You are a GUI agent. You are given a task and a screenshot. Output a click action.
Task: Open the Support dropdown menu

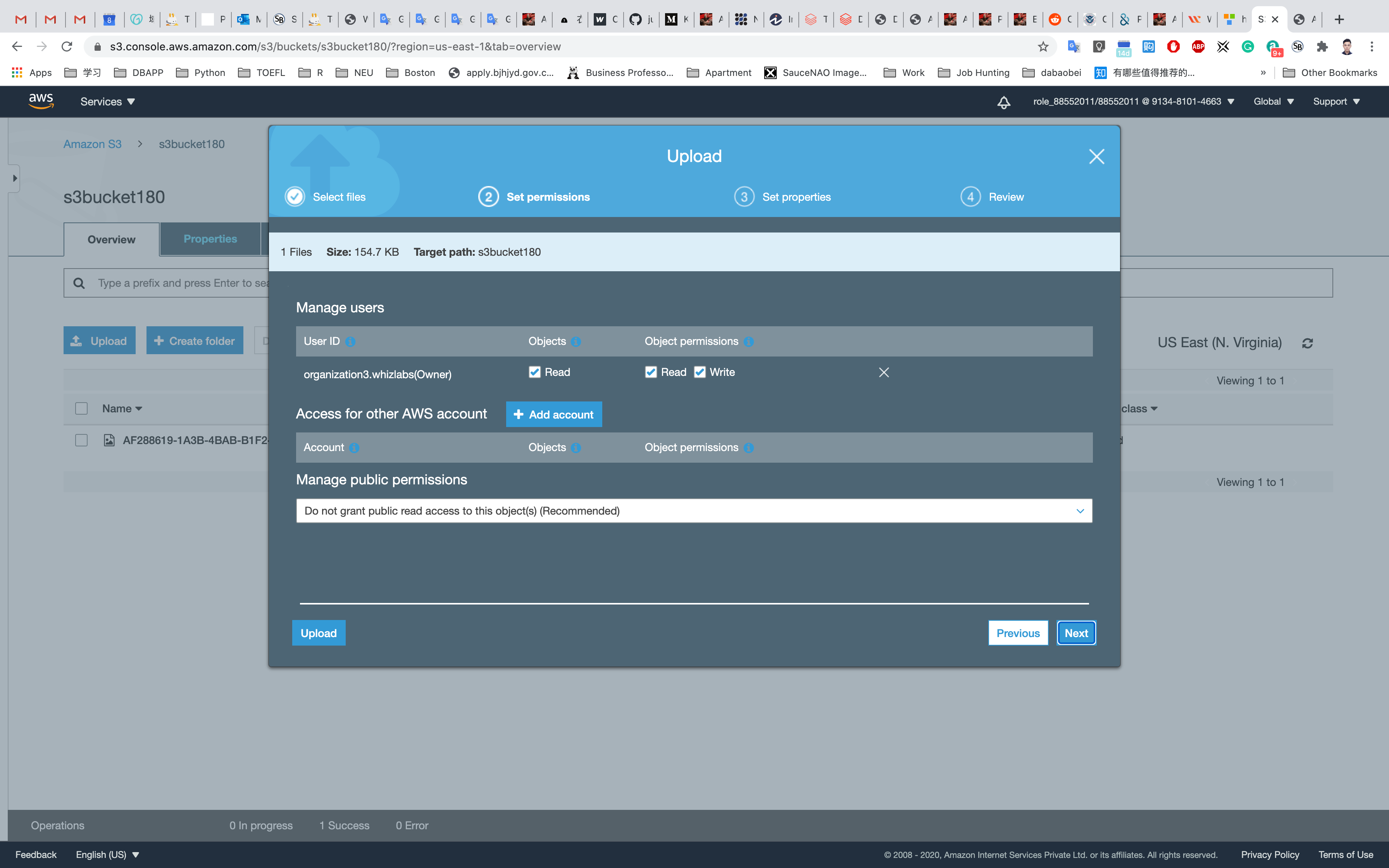1336,102
